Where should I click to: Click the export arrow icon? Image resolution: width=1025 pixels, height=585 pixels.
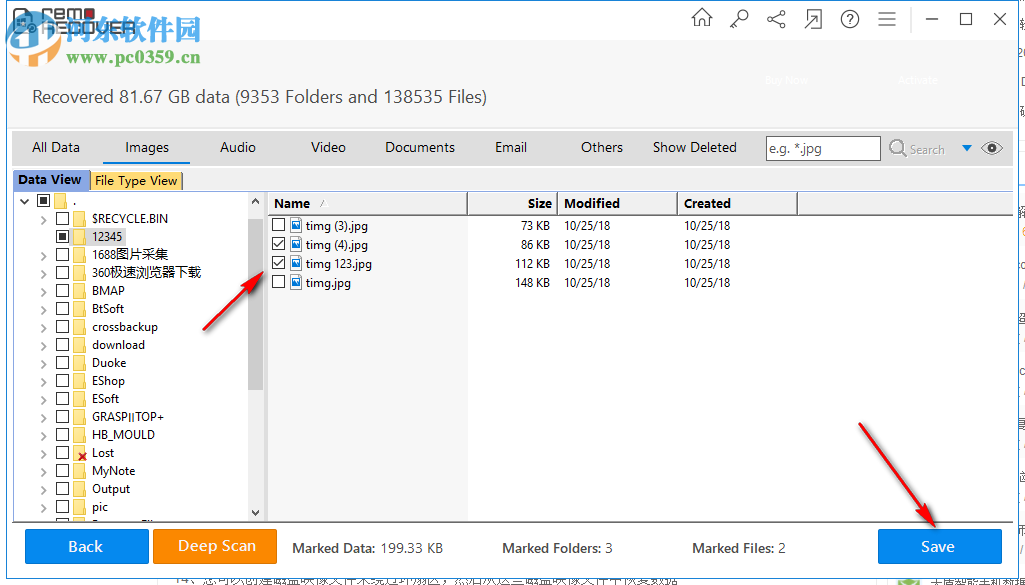click(813, 20)
